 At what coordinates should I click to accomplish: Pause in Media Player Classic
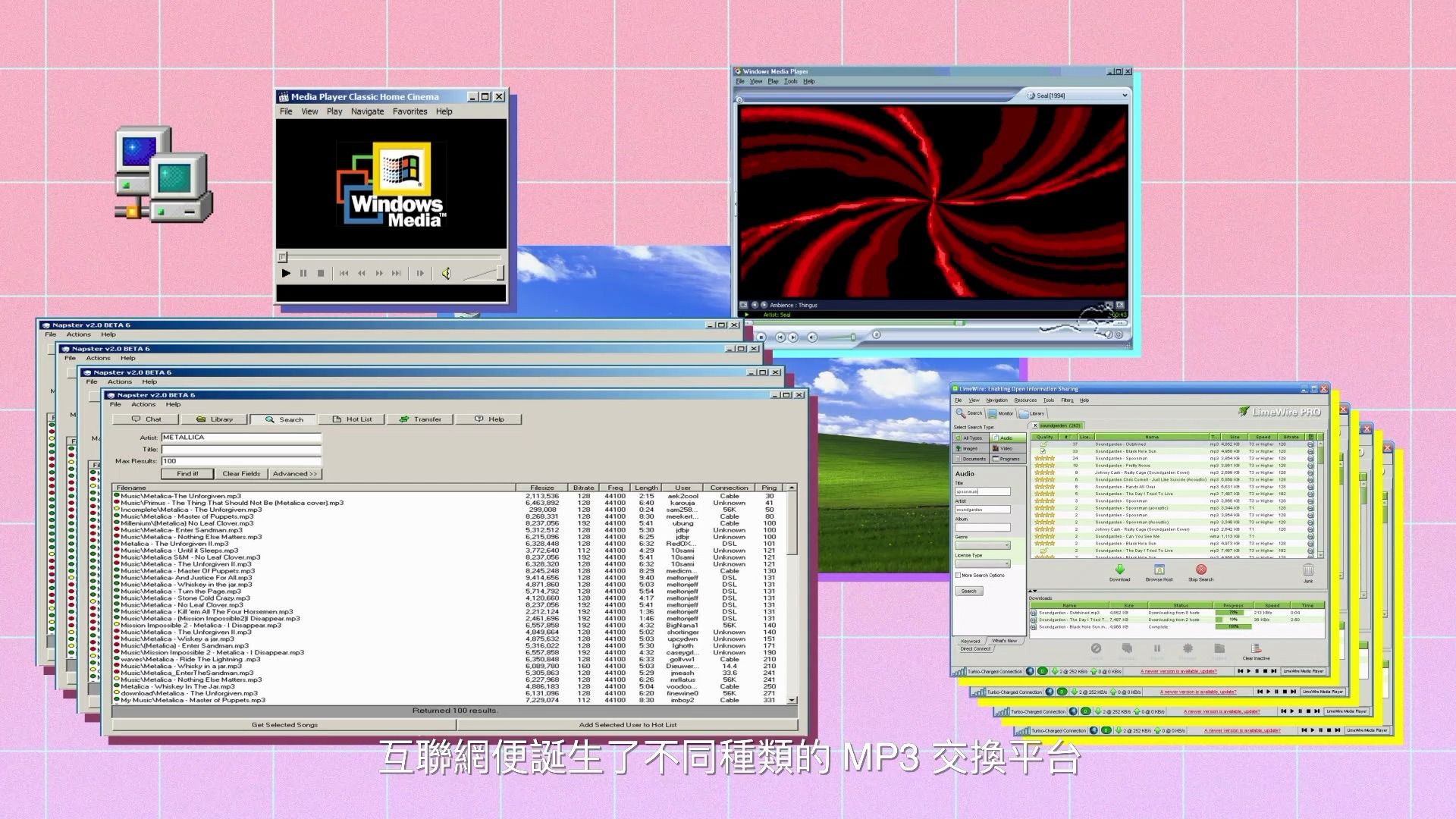[x=303, y=273]
